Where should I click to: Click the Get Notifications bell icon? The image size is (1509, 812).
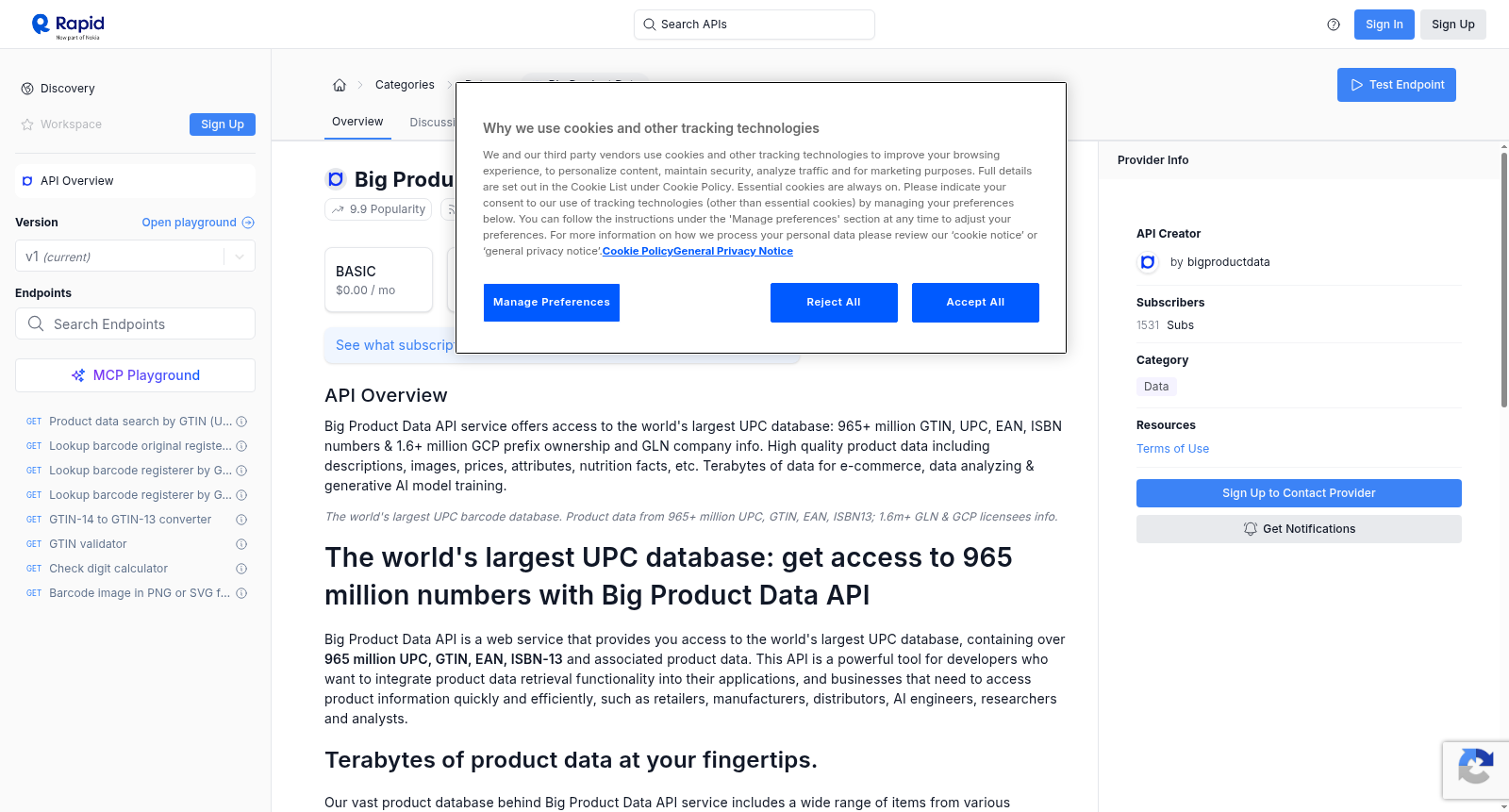[1251, 529]
